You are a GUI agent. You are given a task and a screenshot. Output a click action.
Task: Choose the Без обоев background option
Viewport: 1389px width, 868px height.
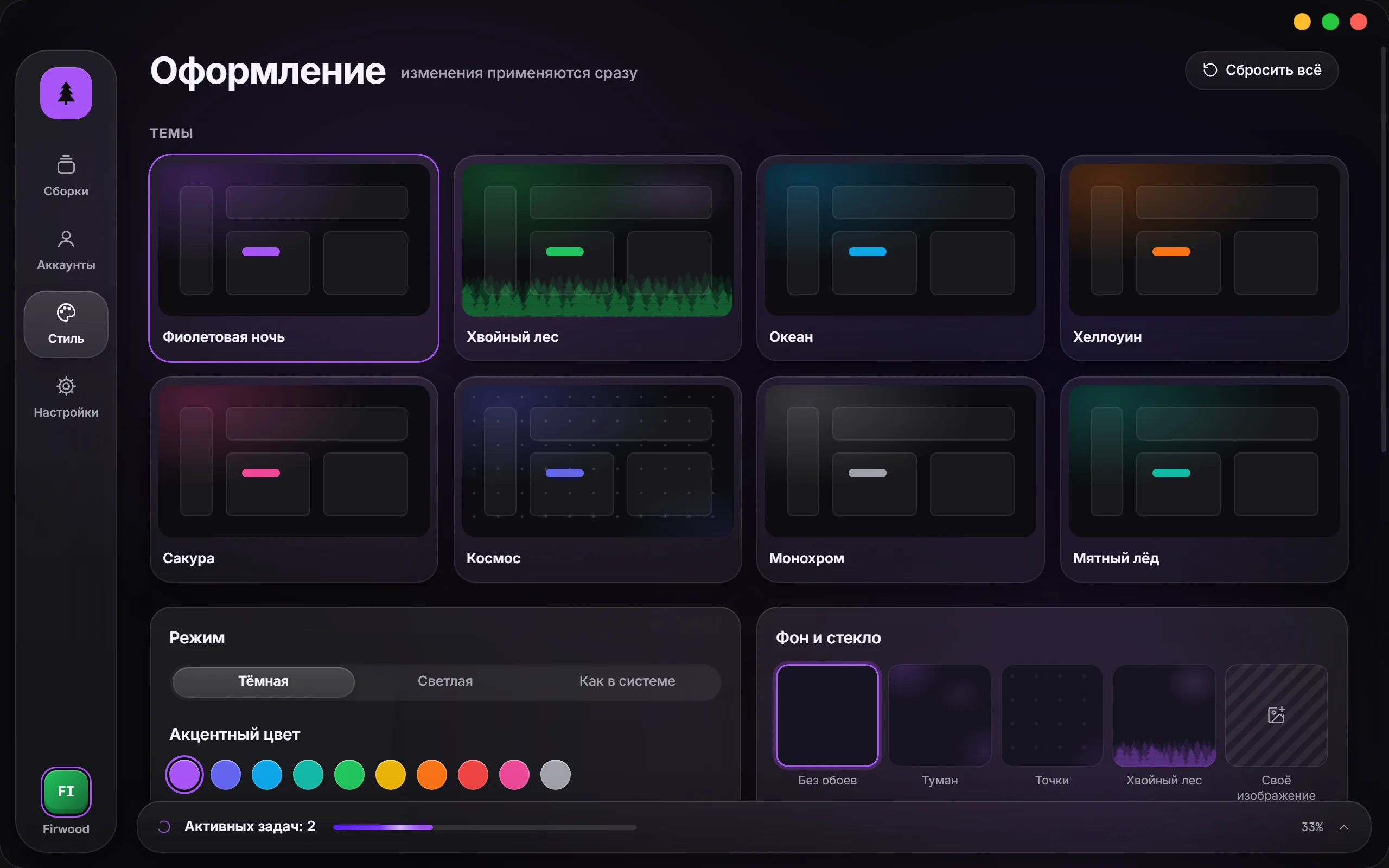tap(827, 716)
